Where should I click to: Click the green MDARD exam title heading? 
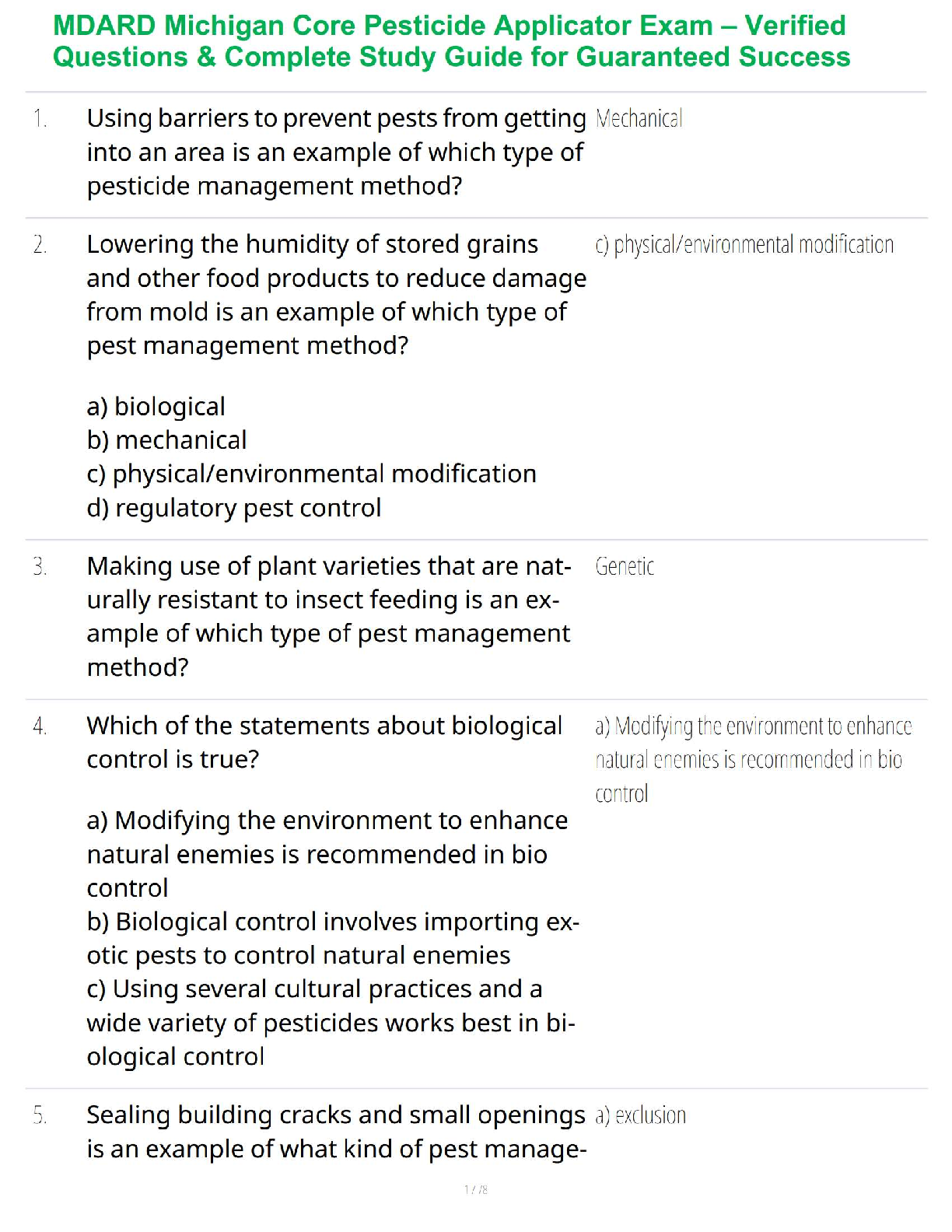[x=451, y=41]
